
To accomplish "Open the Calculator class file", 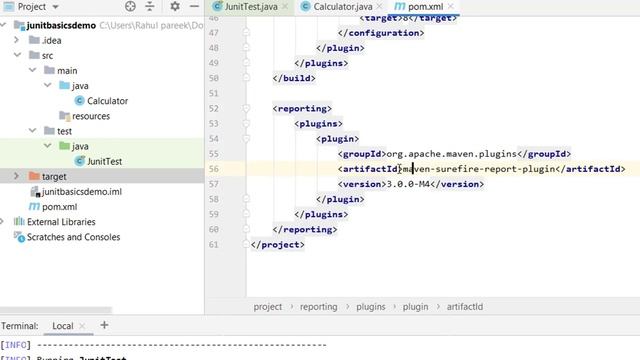I will click(107, 101).
